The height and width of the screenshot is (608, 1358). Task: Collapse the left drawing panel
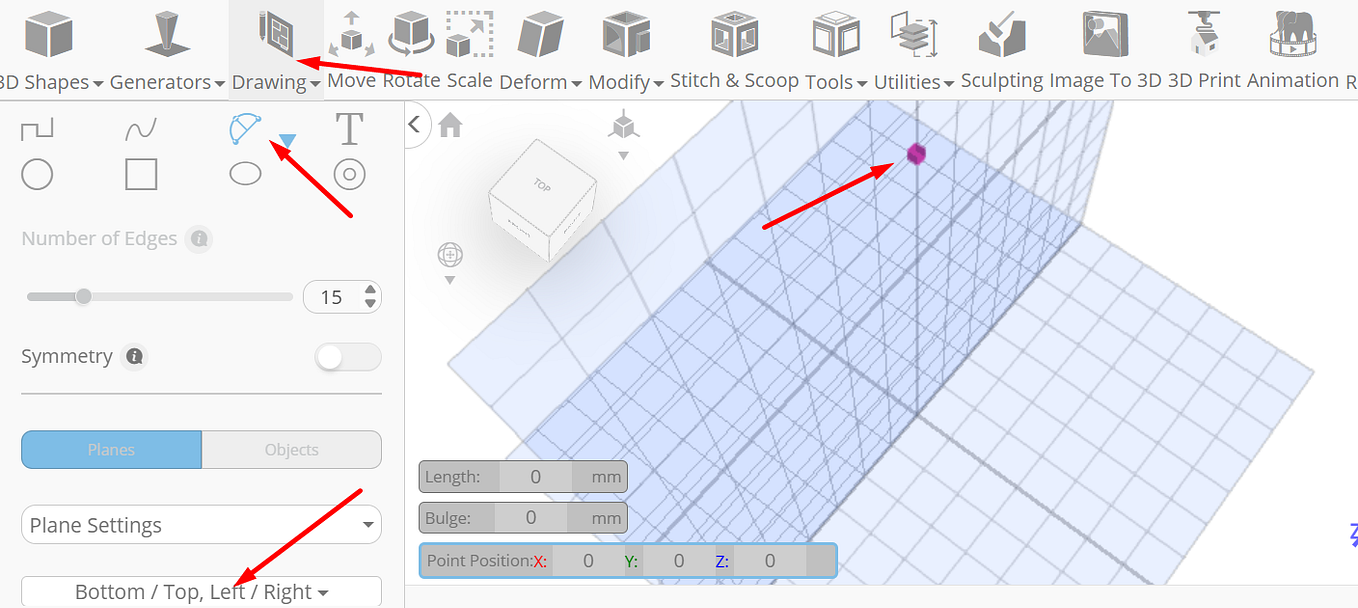416,124
